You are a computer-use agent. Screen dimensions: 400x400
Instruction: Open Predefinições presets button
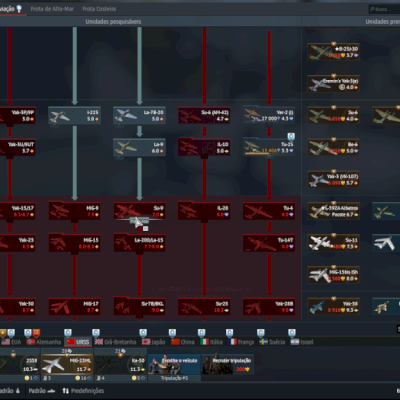[83, 391]
